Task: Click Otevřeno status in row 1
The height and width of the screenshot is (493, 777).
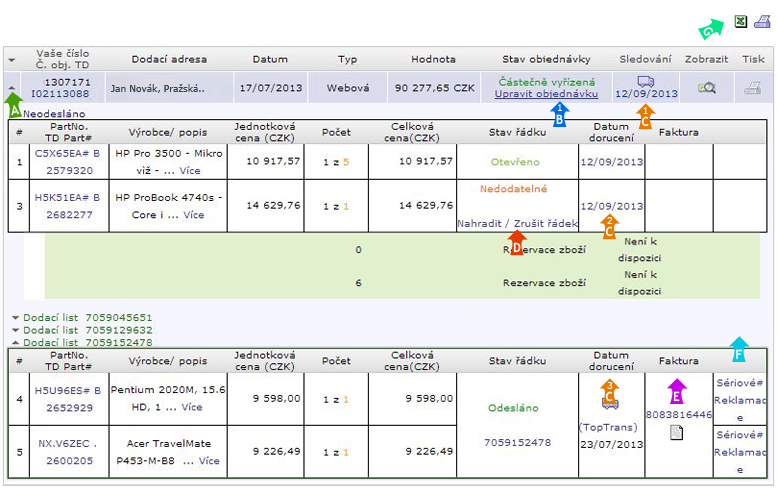Action: click(515, 162)
